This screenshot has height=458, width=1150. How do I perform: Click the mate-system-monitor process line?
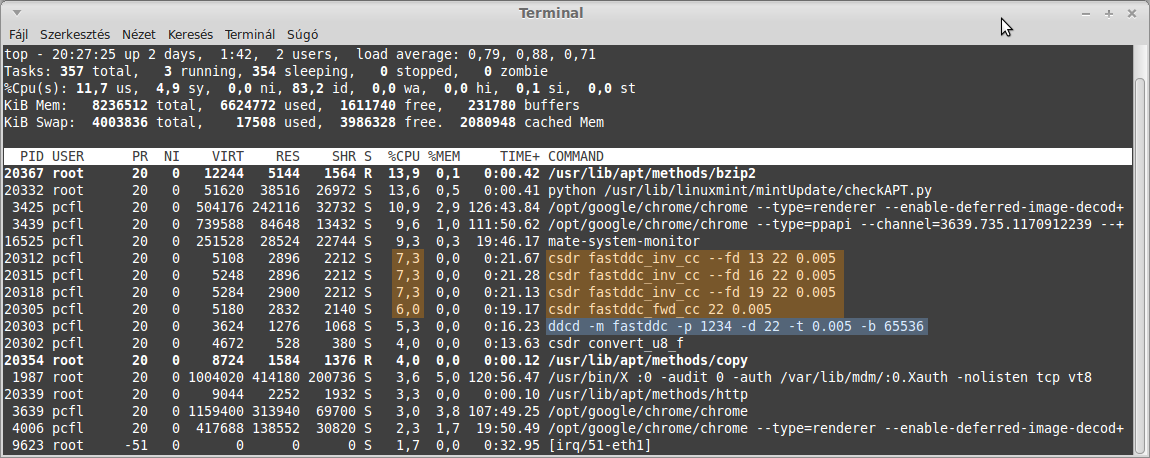[x=565, y=241]
